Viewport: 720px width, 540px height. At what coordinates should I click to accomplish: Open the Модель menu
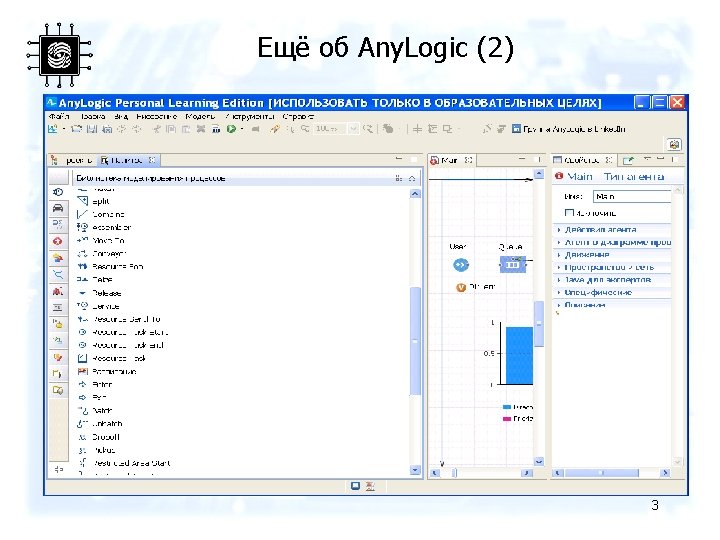[x=200, y=117]
